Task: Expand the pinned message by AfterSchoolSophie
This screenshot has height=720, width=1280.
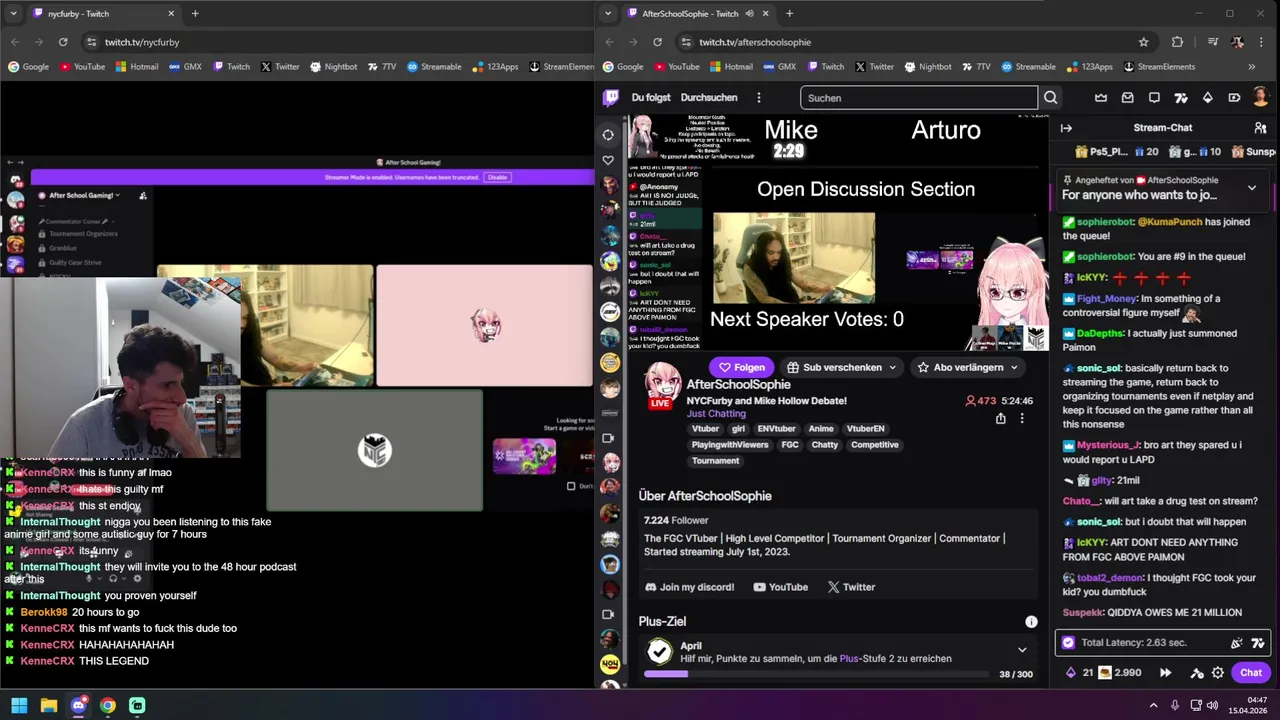Action: 1252,188
